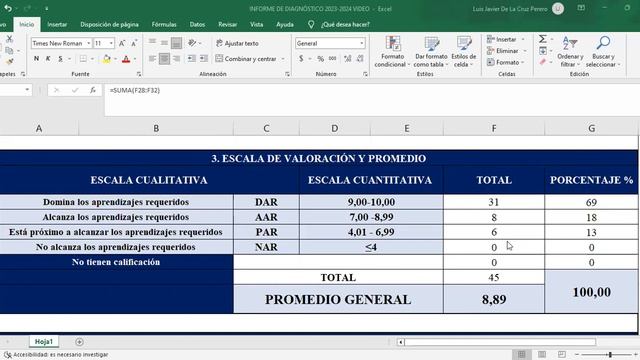
Task: Click the horizontal scrollbar track
Action: (x=500, y=342)
